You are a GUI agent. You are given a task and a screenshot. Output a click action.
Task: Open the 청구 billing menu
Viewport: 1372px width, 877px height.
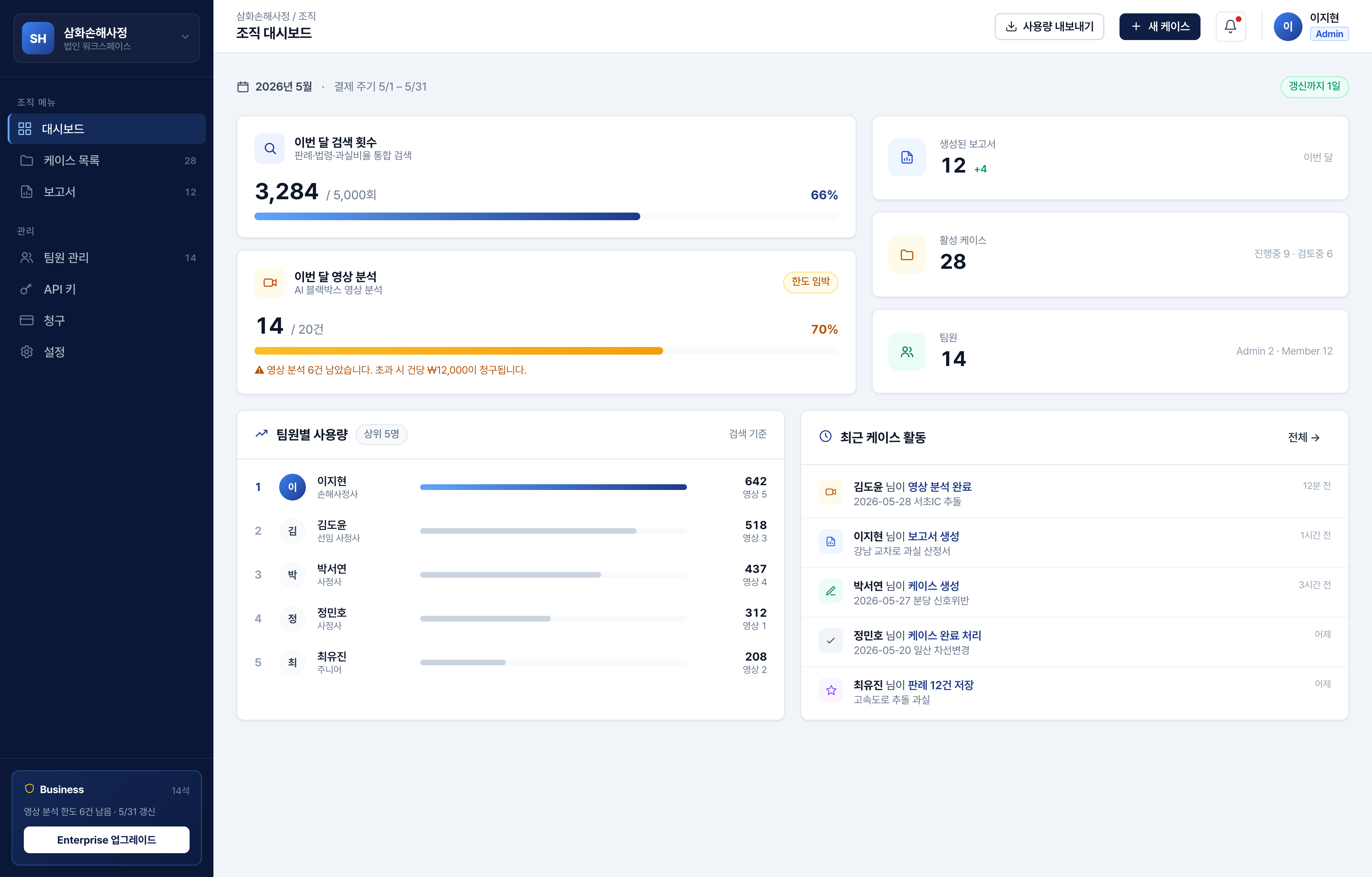[x=107, y=321]
